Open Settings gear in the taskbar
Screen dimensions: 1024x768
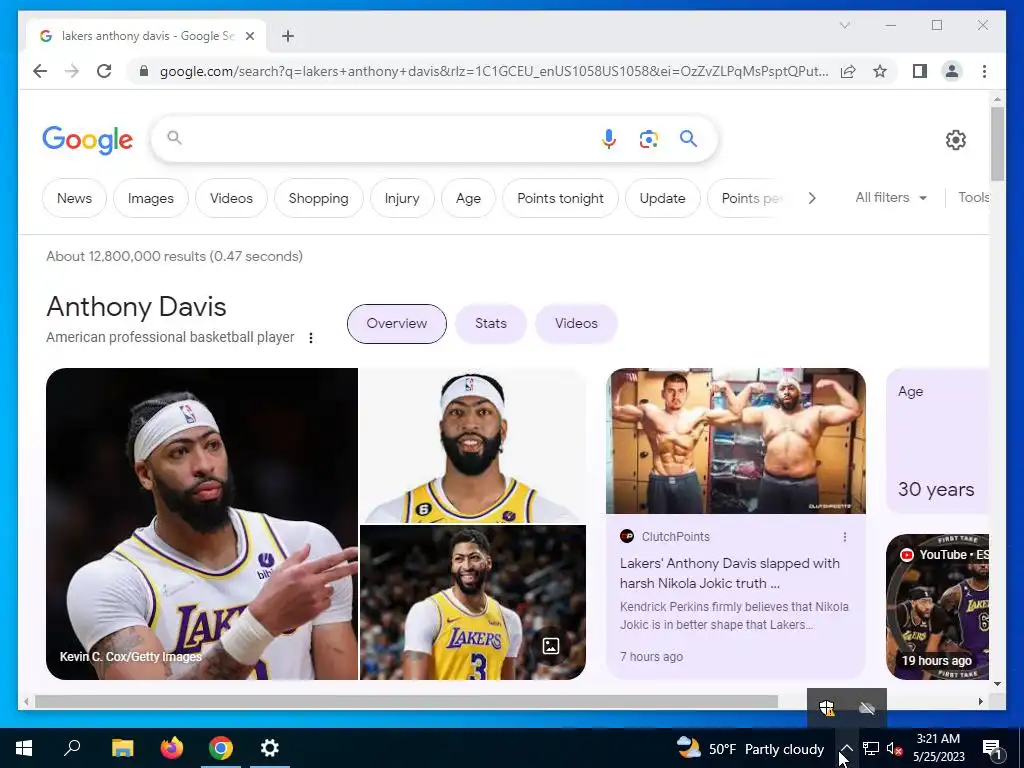tap(270, 748)
